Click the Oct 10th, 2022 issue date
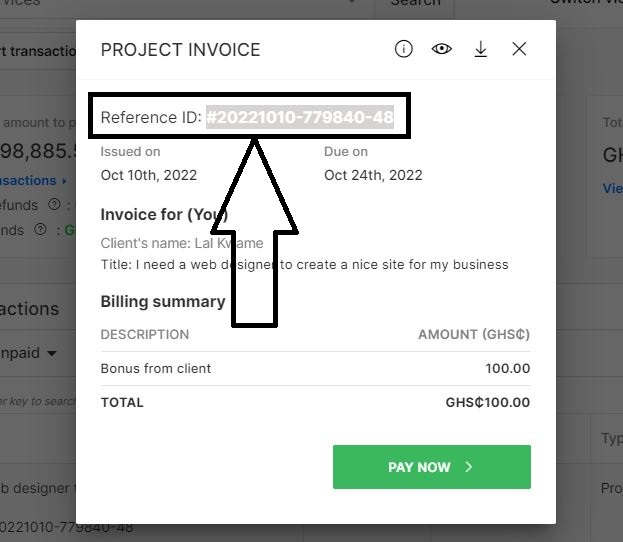Screen dimensions: 623x542 [x=149, y=175]
